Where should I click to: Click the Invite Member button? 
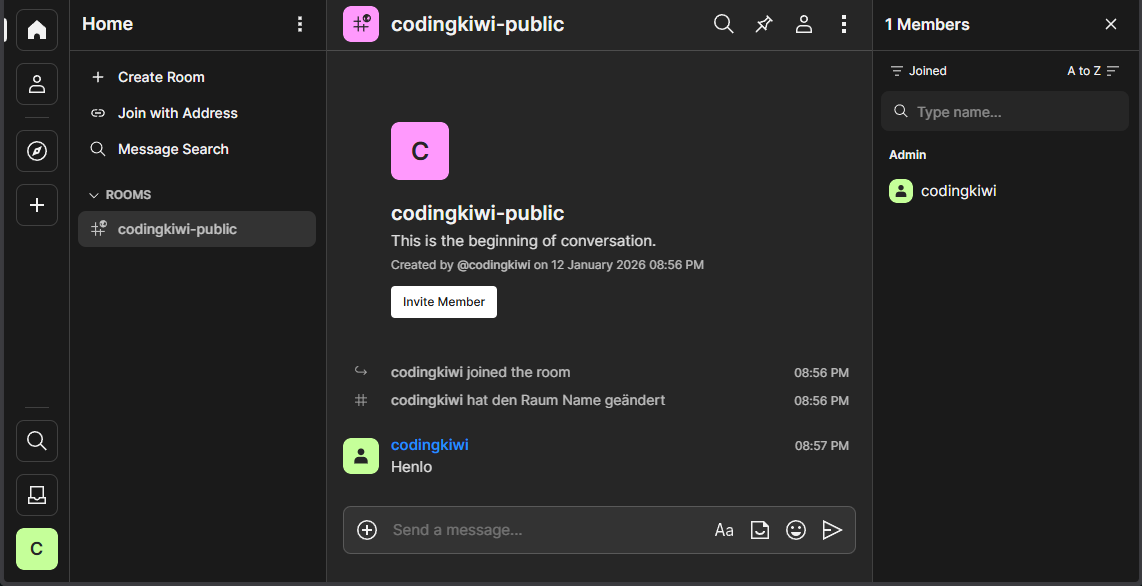tap(444, 302)
